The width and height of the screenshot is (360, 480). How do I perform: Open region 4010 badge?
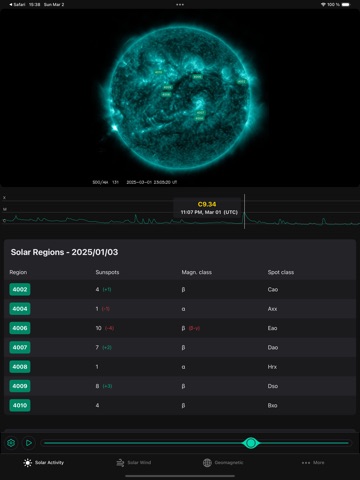[x=20, y=405]
